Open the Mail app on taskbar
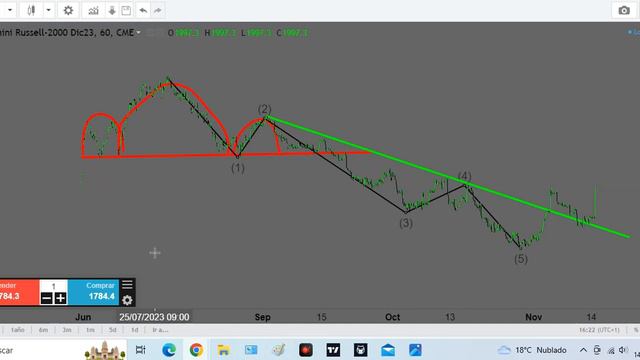The image size is (640, 360). (388, 350)
